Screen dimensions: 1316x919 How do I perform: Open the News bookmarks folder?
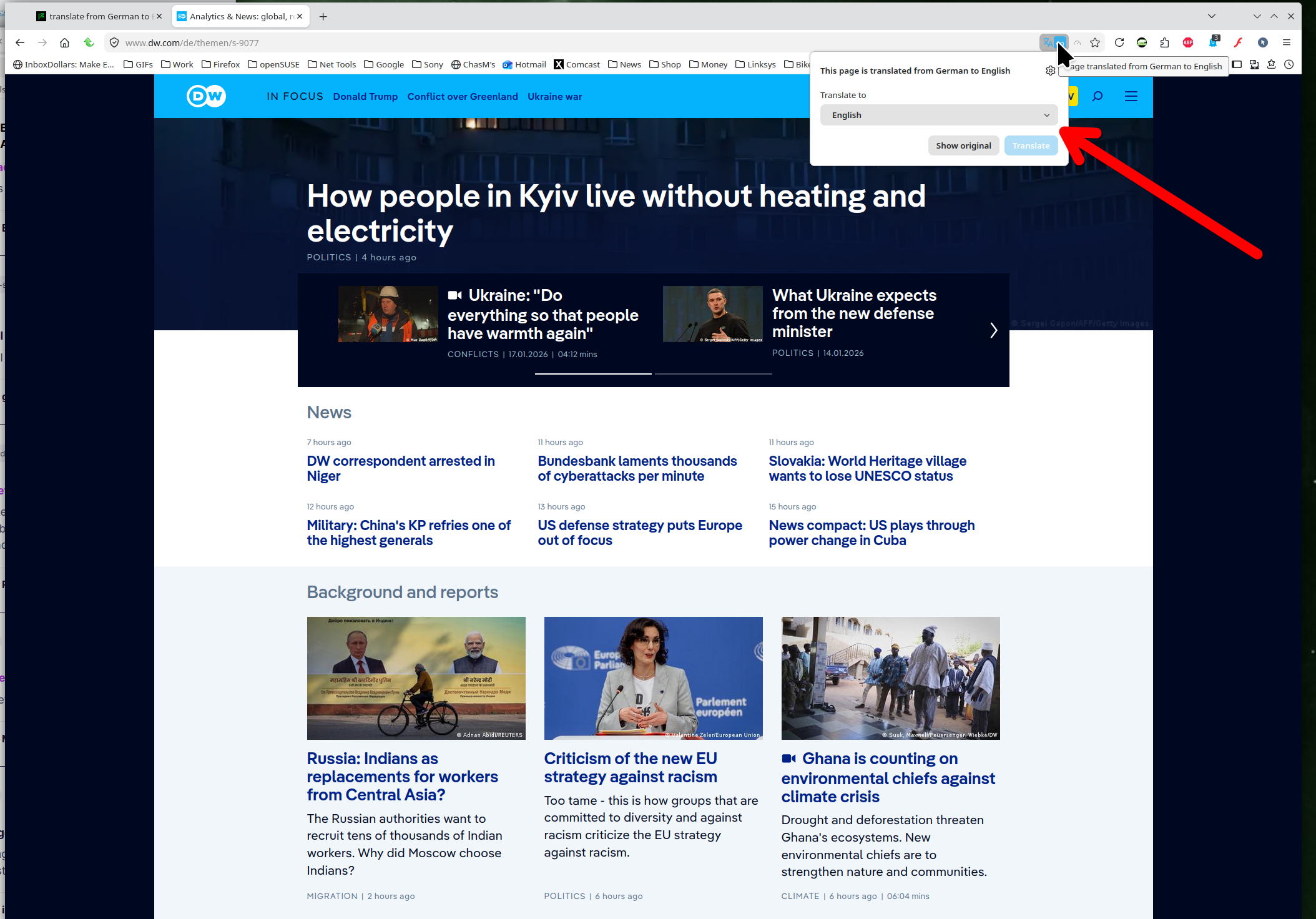point(624,64)
